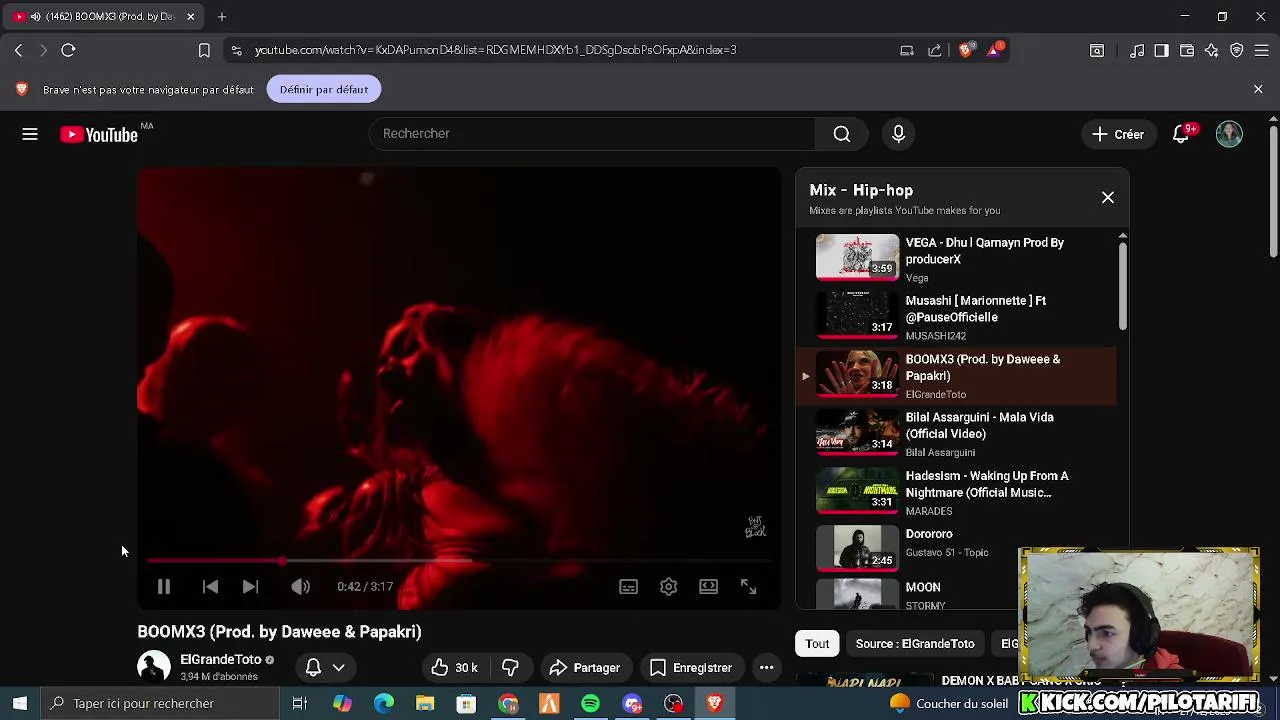Toggle subtitles on the video player

[x=628, y=587]
